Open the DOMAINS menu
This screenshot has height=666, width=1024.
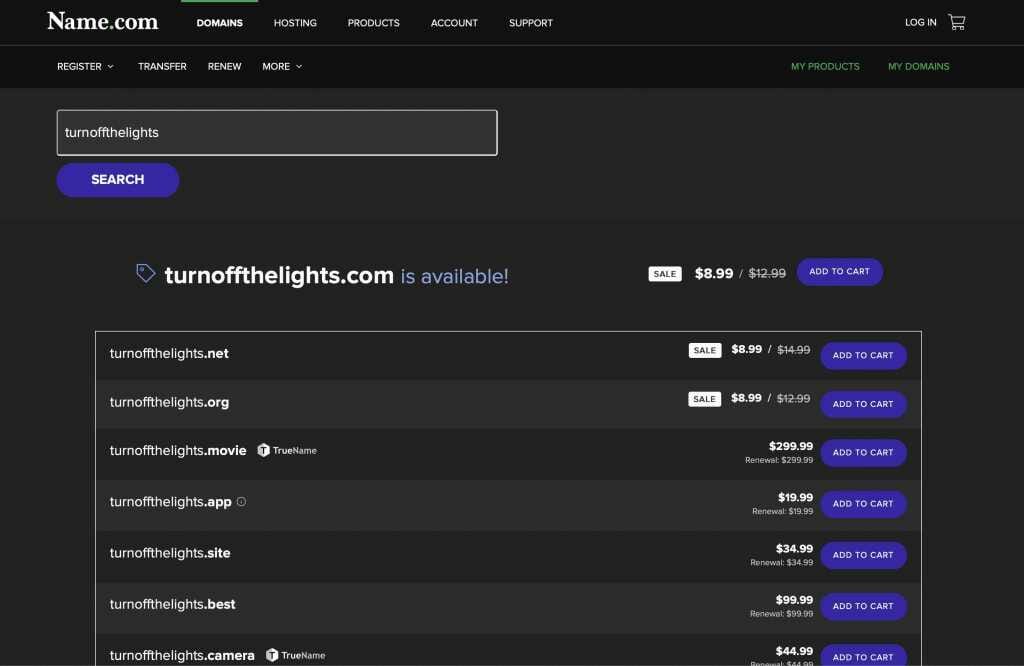pos(219,23)
